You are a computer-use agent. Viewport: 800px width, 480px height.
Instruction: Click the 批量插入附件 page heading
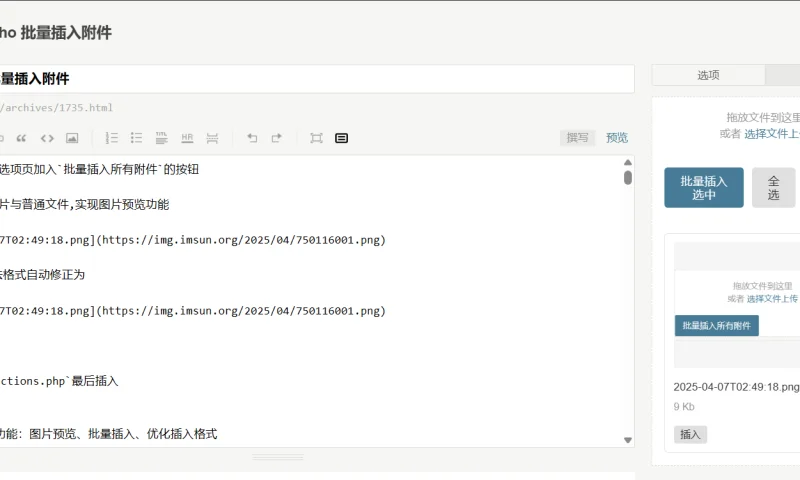[x=56, y=33]
